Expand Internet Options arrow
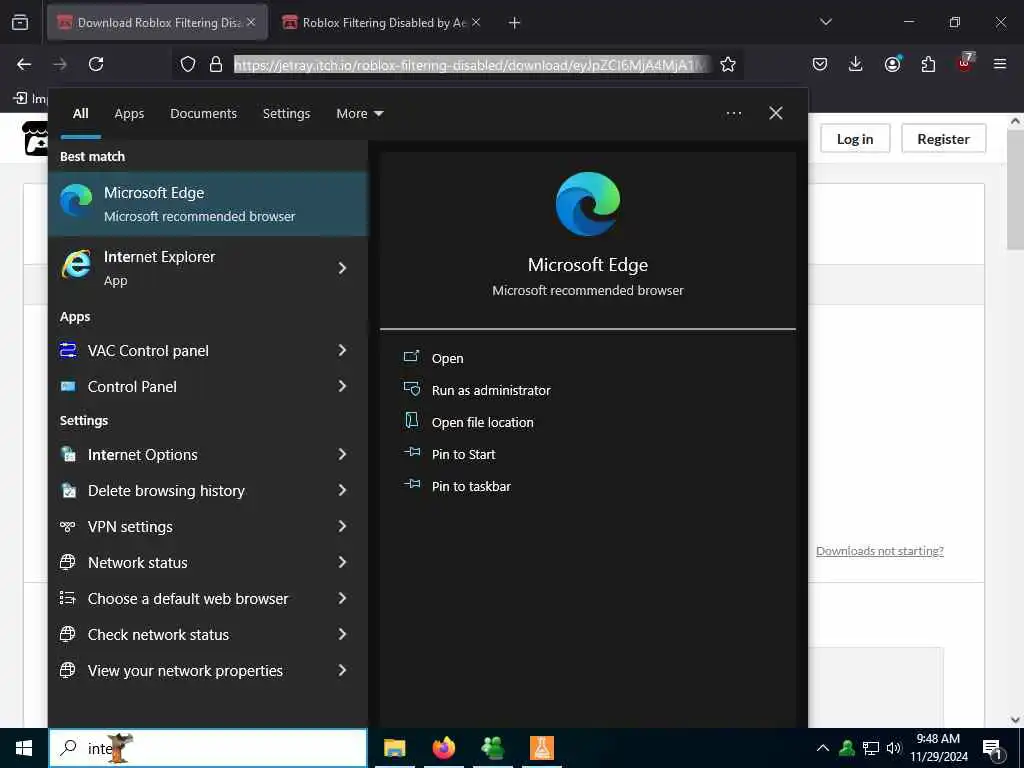 pyautogui.click(x=342, y=455)
